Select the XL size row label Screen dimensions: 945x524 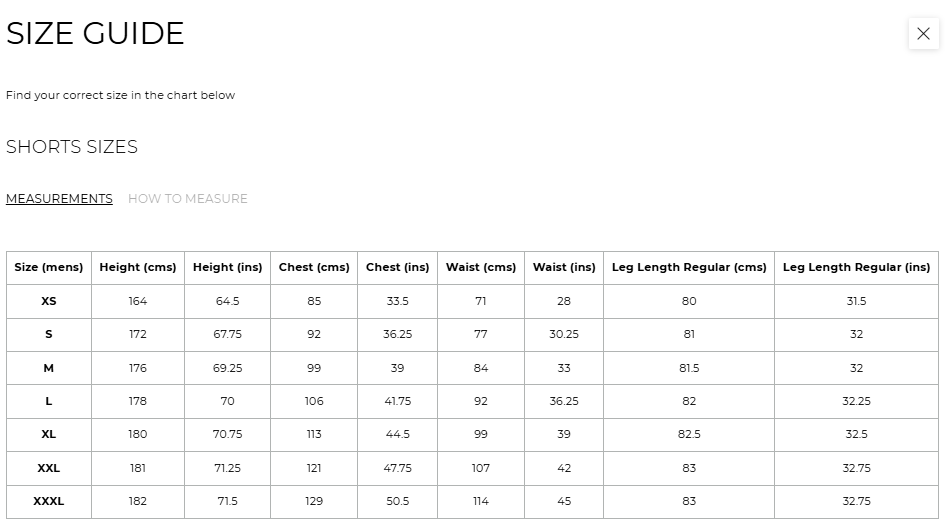(49, 434)
